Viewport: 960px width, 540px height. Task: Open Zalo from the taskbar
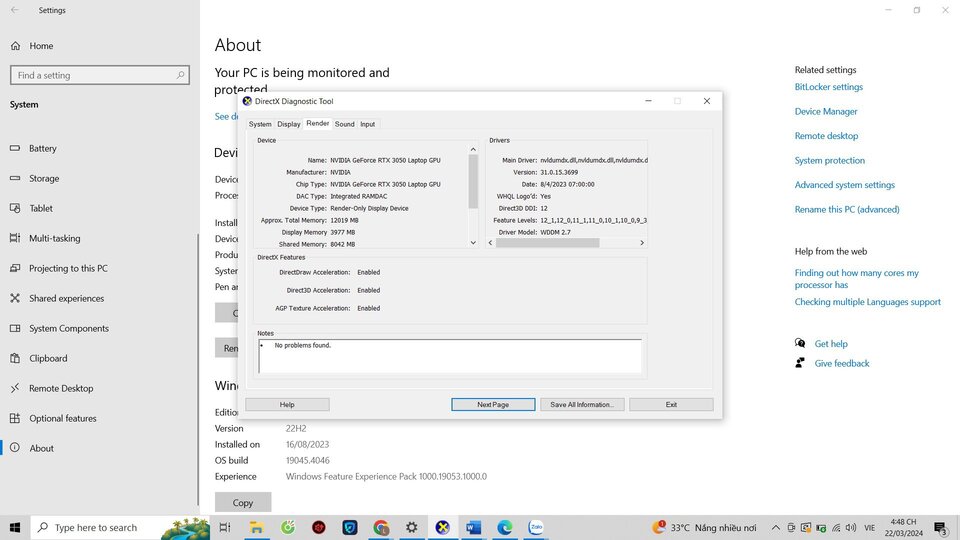(x=536, y=527)
